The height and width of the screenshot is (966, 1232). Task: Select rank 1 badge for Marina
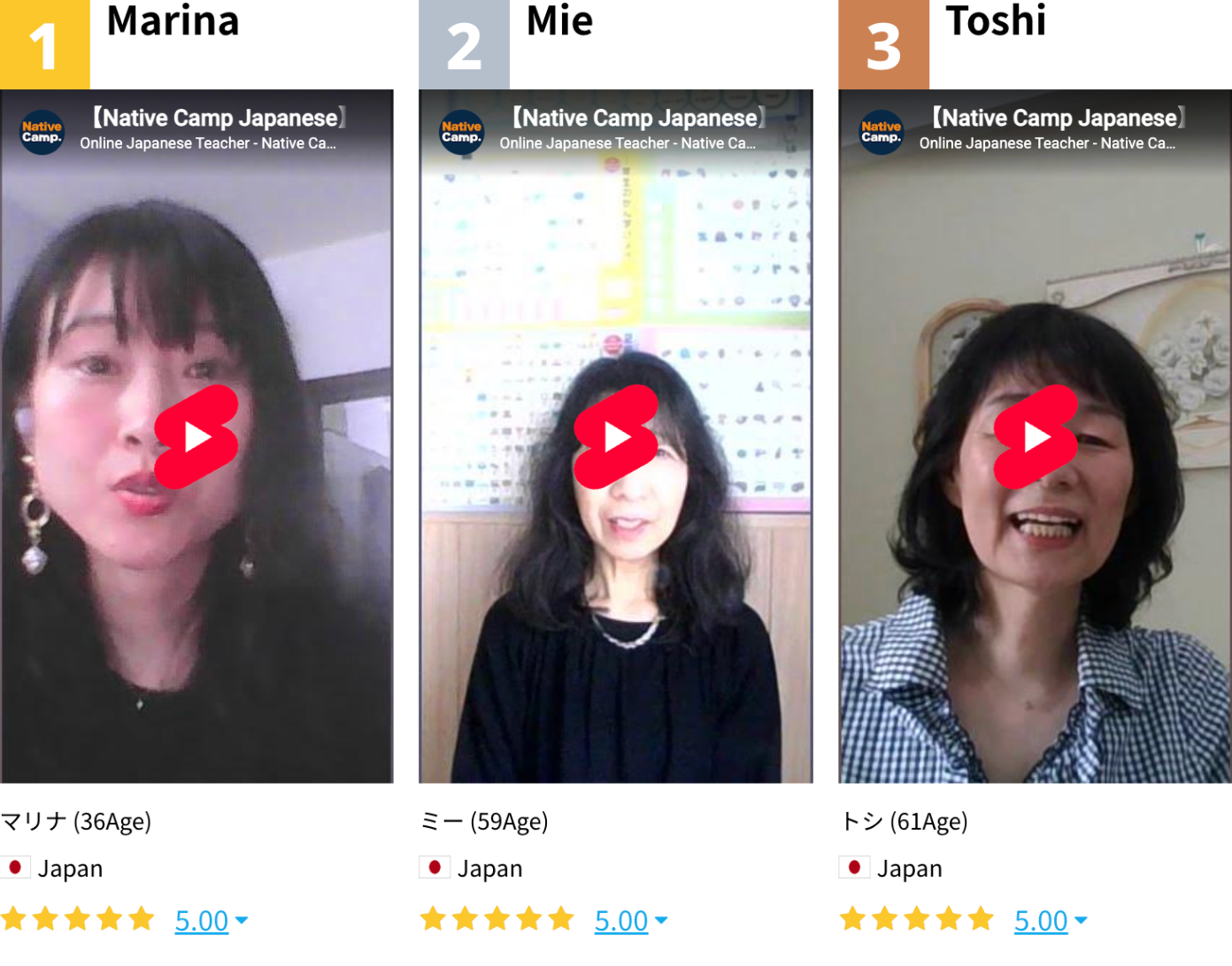pos(44,44)
